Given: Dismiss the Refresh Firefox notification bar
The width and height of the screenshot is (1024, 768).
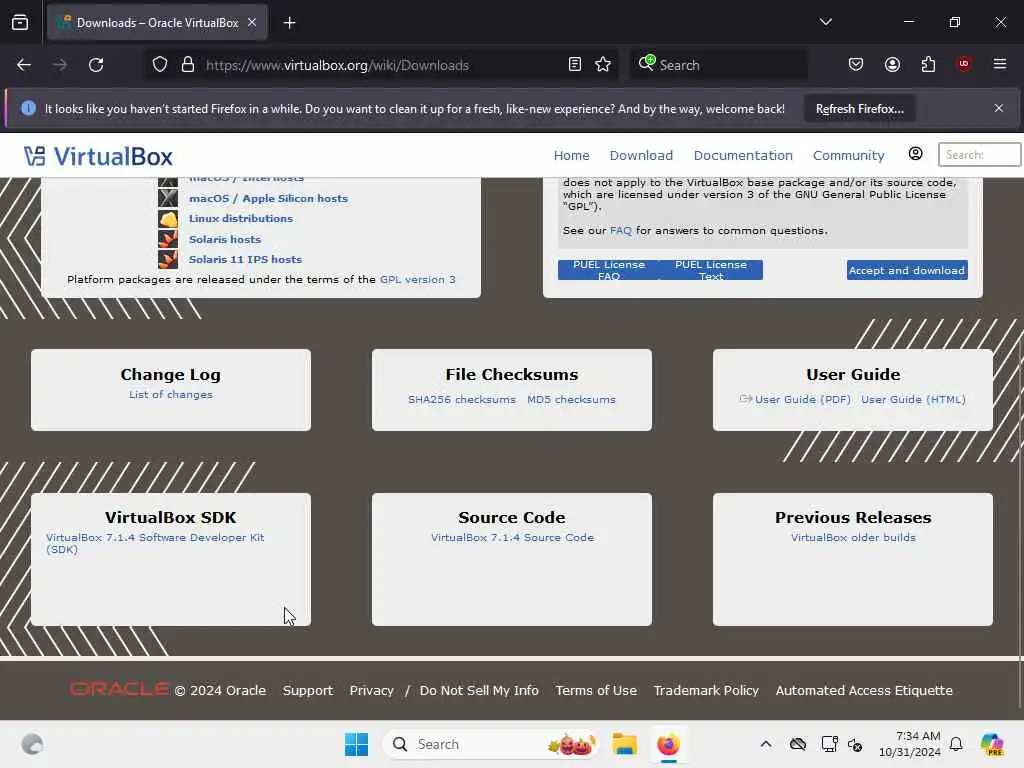Looking at the screenshot, I should [x=999, y=108].
